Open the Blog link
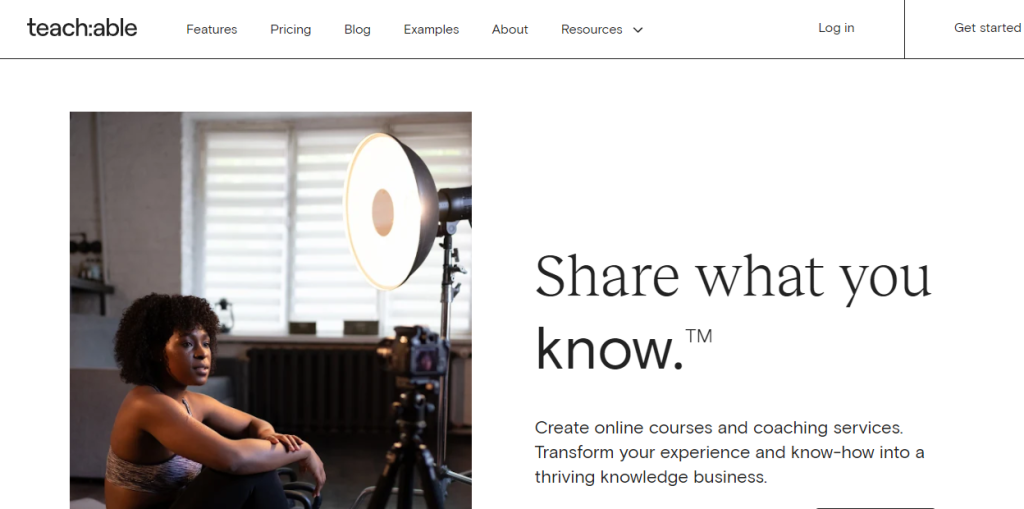The height and width of the screenshot is (509, 1024). tap(357, 29)
